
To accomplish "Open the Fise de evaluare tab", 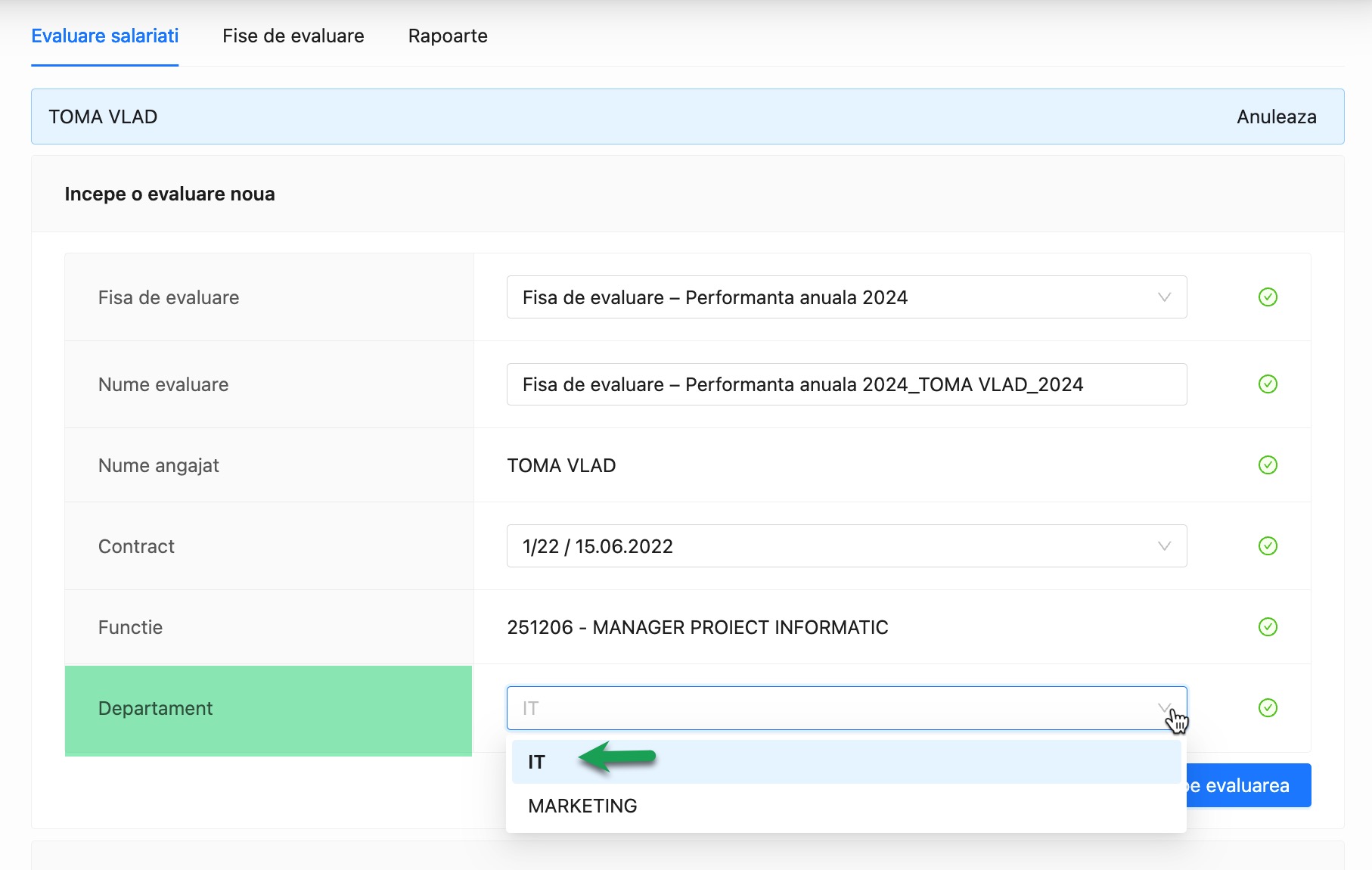I will click(293, 36).
